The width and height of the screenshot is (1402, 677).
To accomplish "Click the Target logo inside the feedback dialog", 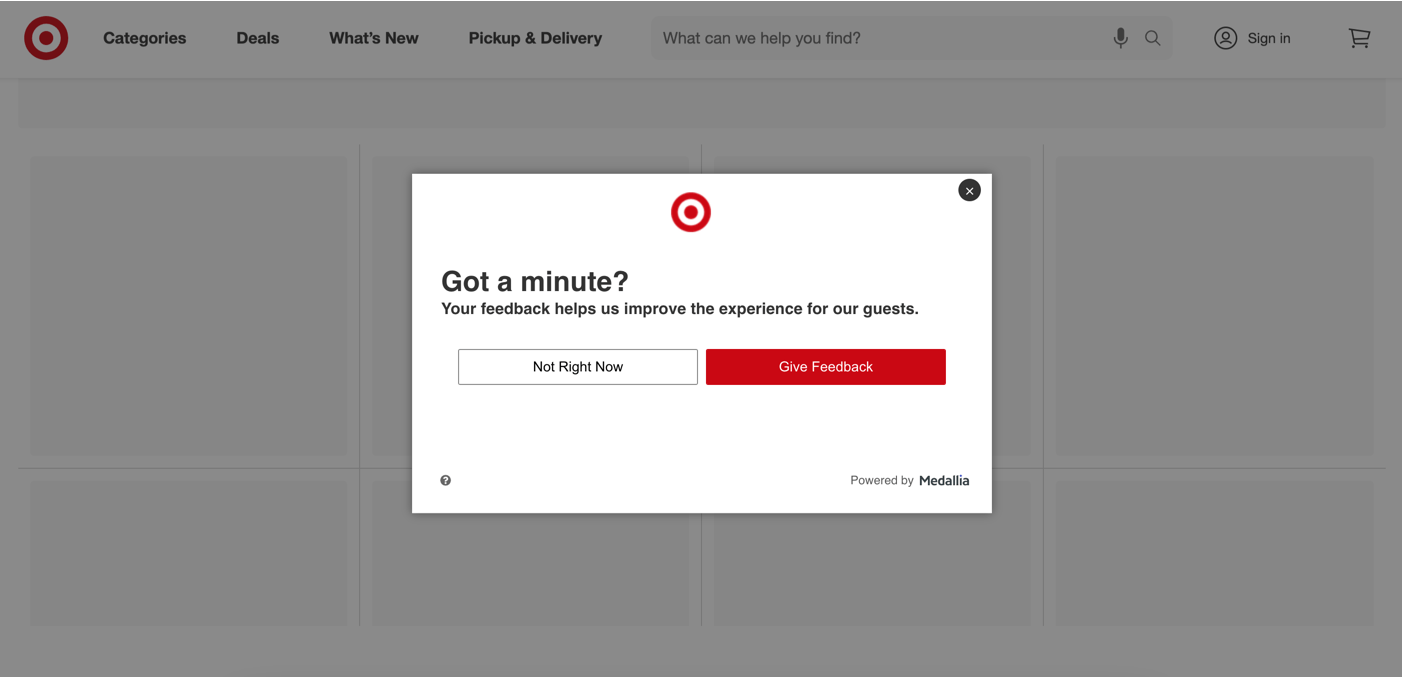I will [x=690, y=211].
